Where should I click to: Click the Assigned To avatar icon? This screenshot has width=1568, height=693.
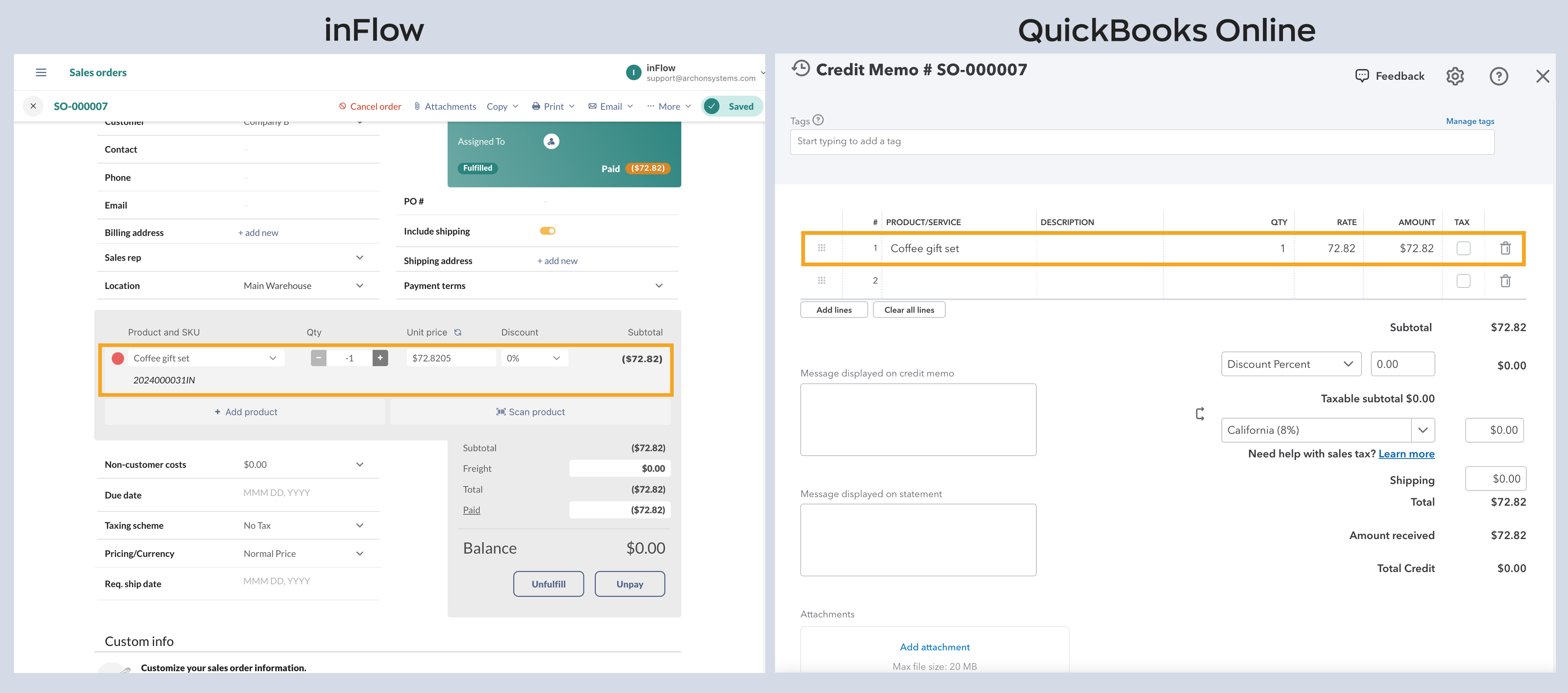click(x=551, y=140)
